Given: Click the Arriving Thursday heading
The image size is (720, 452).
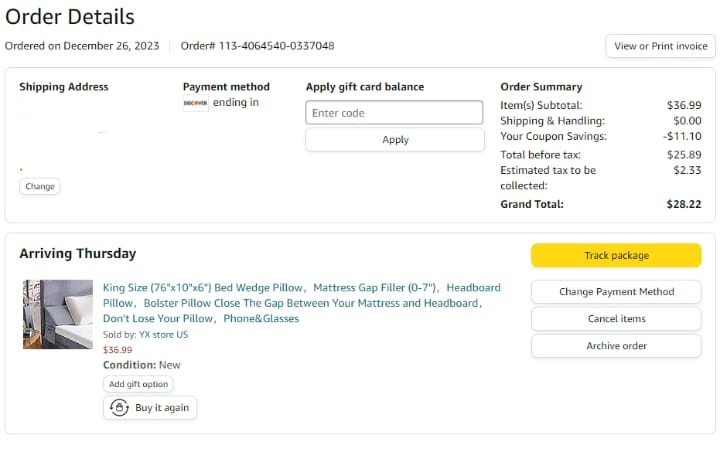Looking at the screenshot, I should tap(78, 254).
